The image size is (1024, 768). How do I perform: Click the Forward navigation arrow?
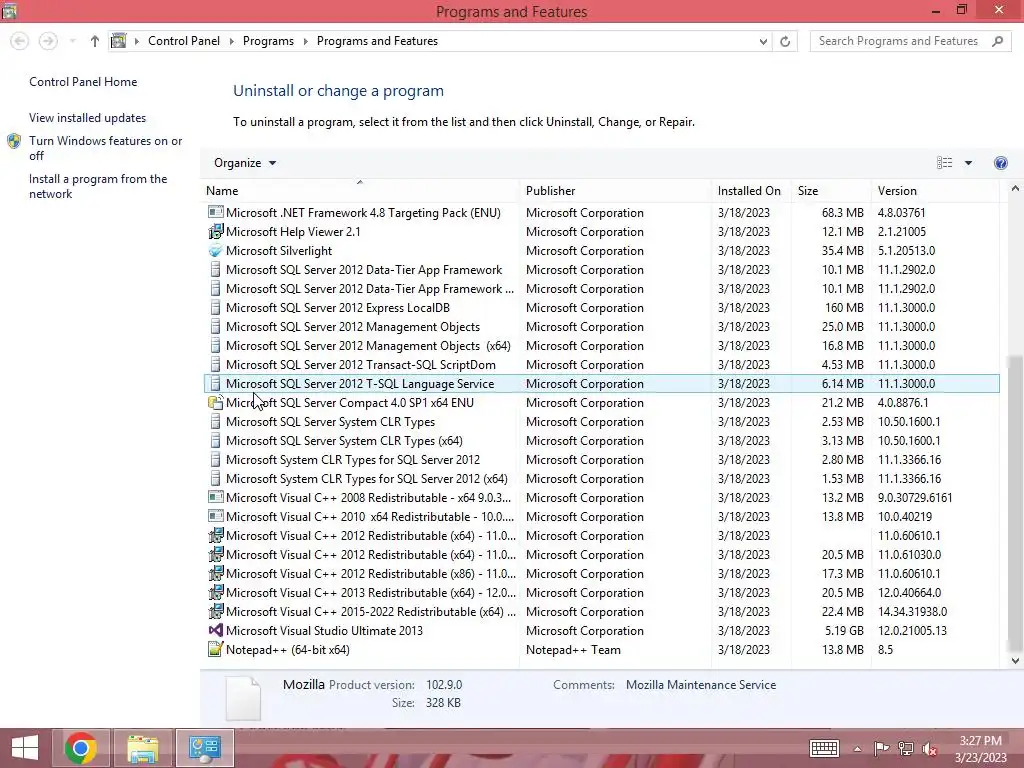[48, 41]
